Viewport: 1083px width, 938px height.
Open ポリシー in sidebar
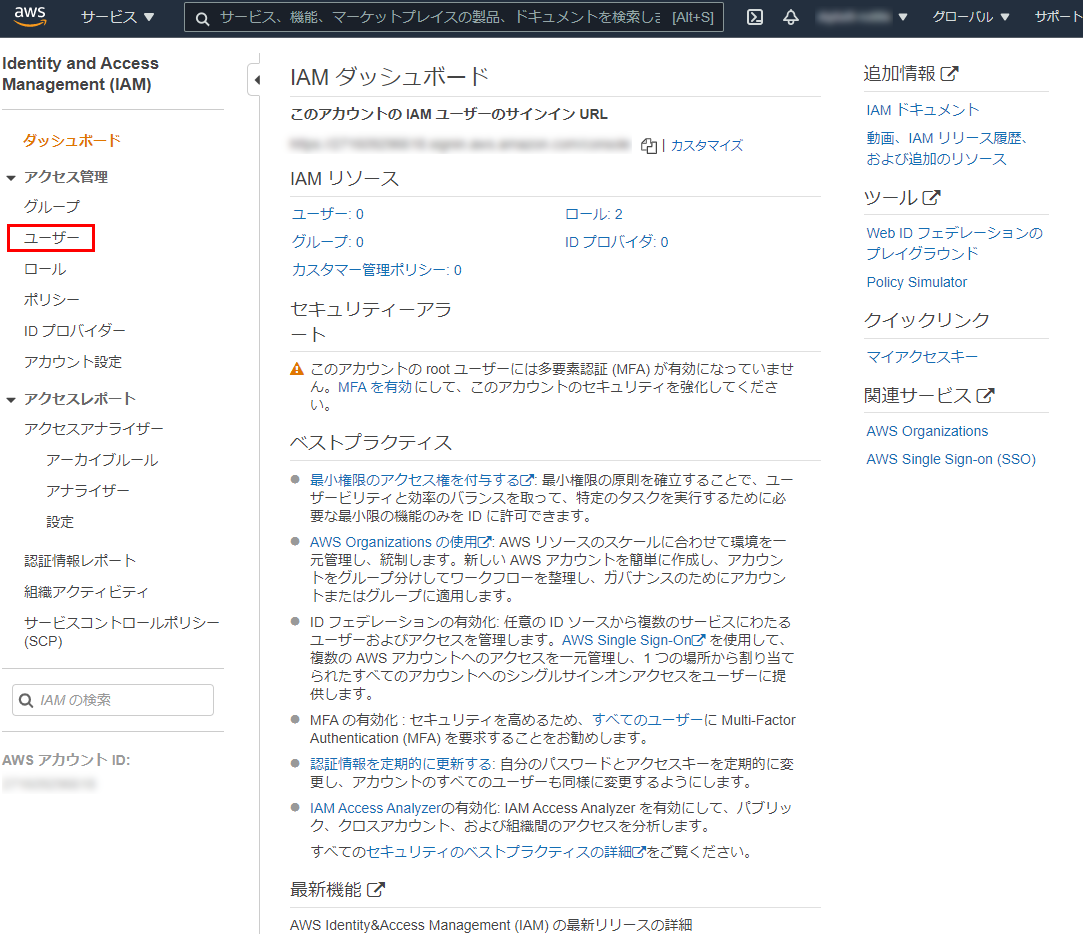pyautogui.click(x=52, y=300)
